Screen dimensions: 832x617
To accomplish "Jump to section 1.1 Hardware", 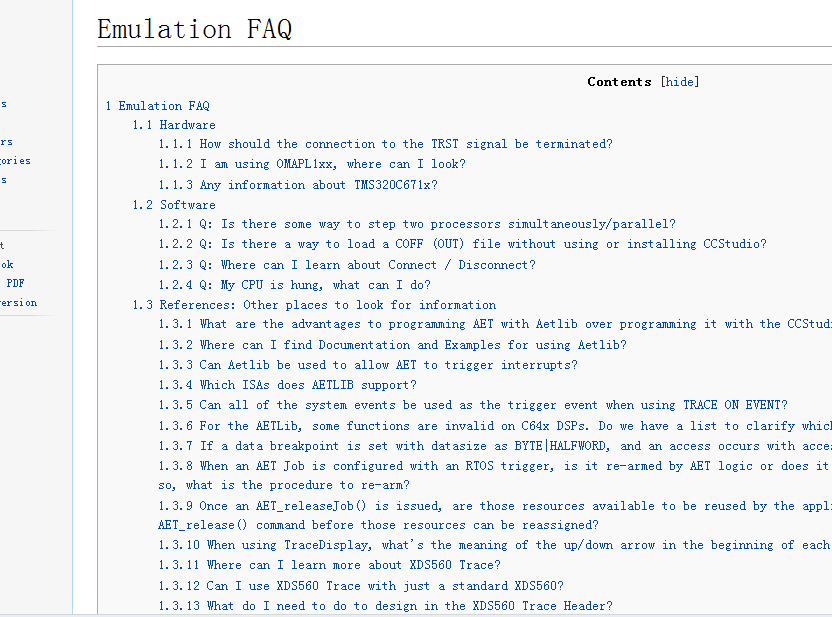I will click(174, 125).
